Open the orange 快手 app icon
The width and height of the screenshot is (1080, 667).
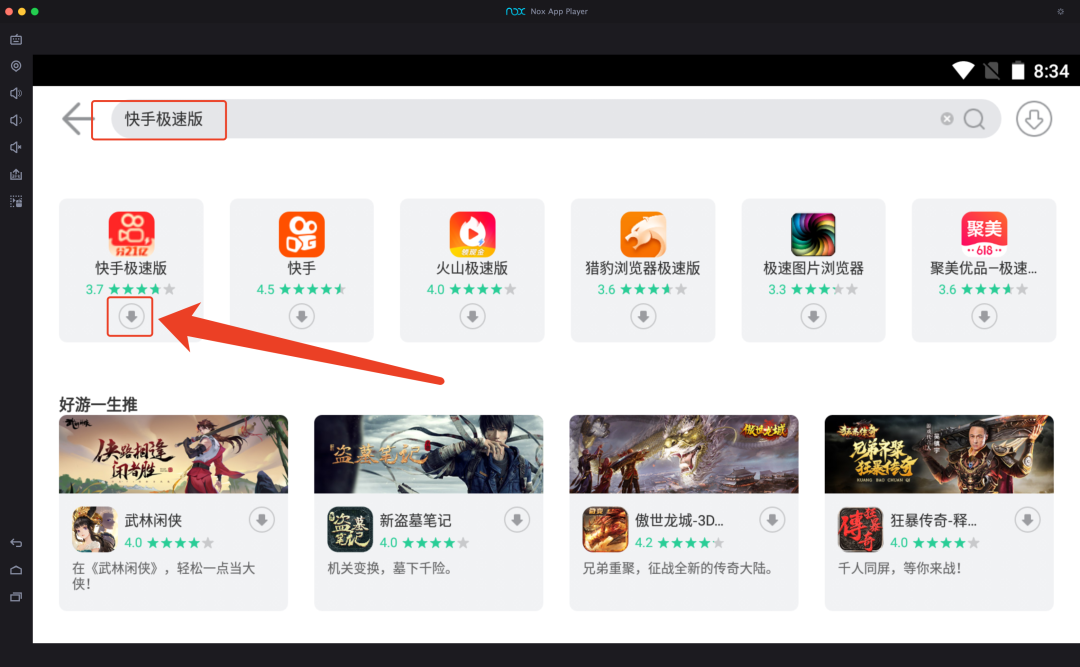(302, 234)
